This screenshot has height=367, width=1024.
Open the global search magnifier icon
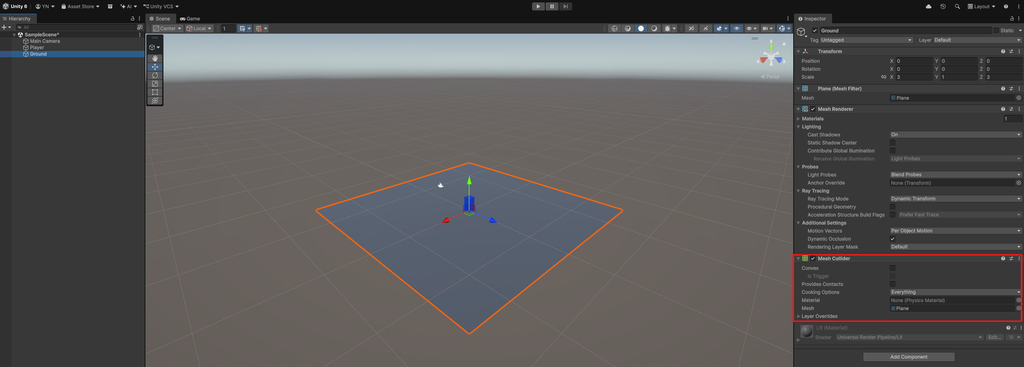click(x=957, y=6)
